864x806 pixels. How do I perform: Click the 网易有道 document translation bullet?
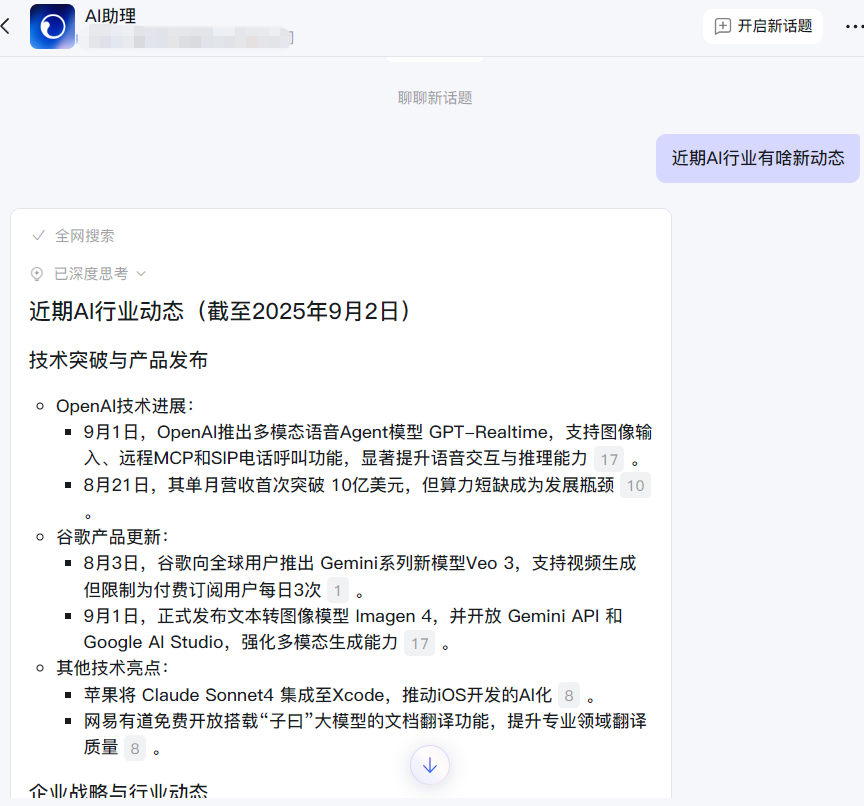365,734
